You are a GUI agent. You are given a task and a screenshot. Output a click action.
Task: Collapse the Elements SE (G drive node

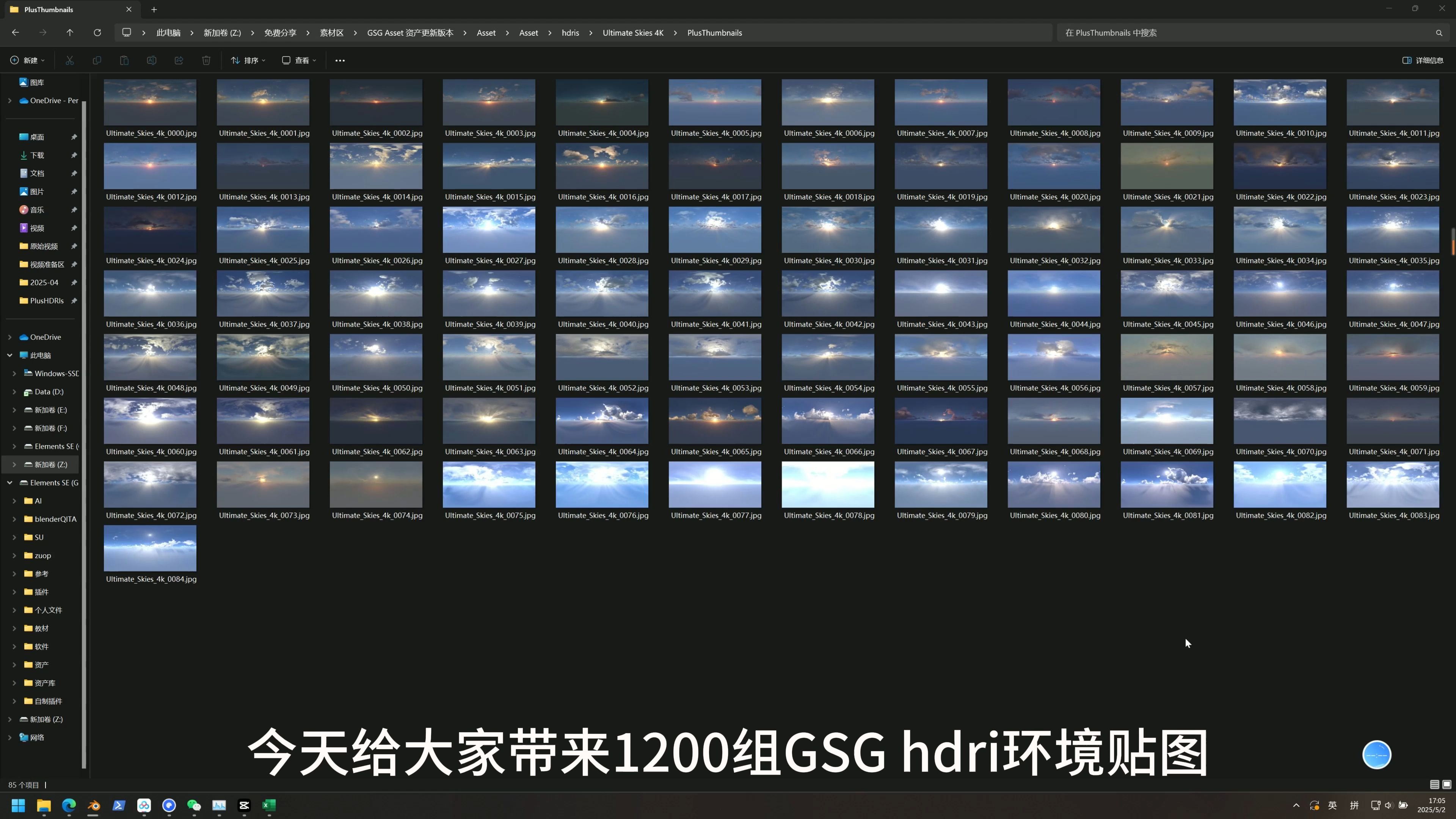[x=9, y=483]
